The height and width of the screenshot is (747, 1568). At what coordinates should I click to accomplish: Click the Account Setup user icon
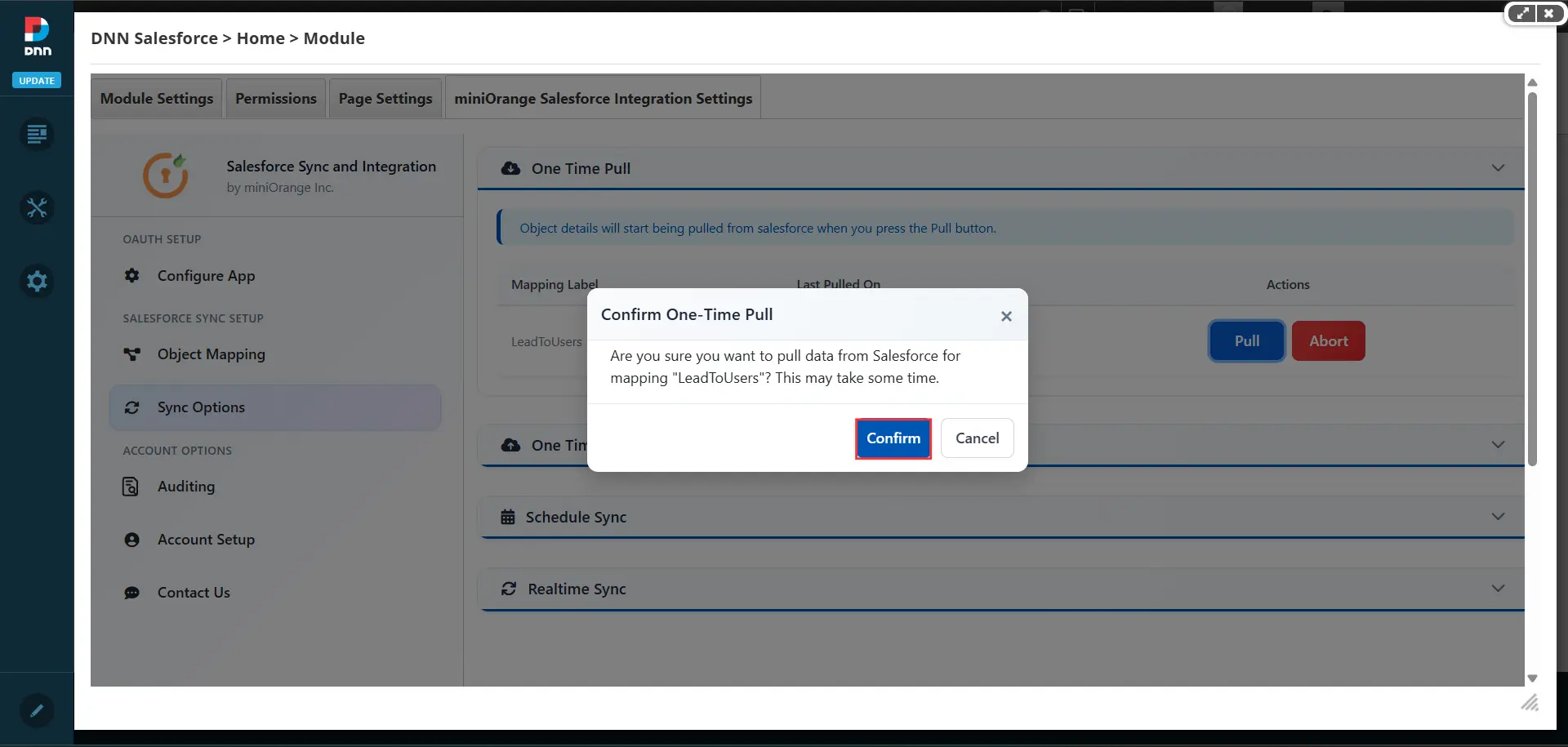pyautogui.click(x=131, y=540)
